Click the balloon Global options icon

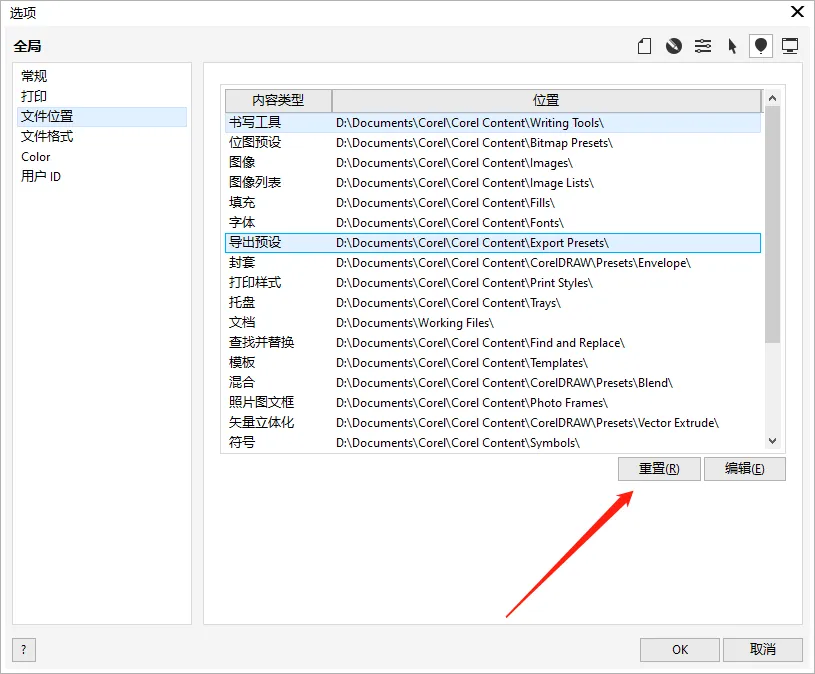pyautogui.click(x=761, y=46)
